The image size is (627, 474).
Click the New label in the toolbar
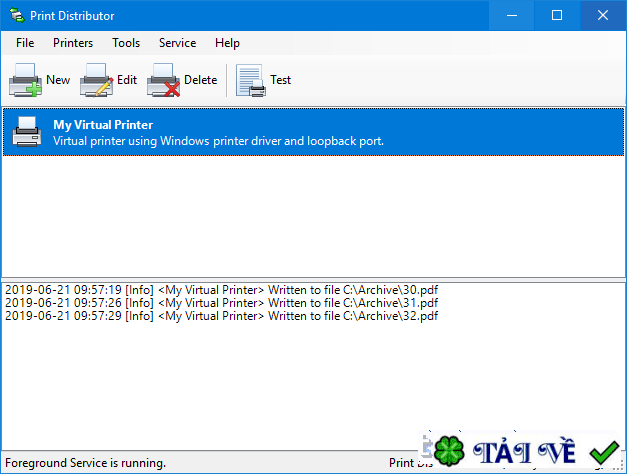pos(58,80)
